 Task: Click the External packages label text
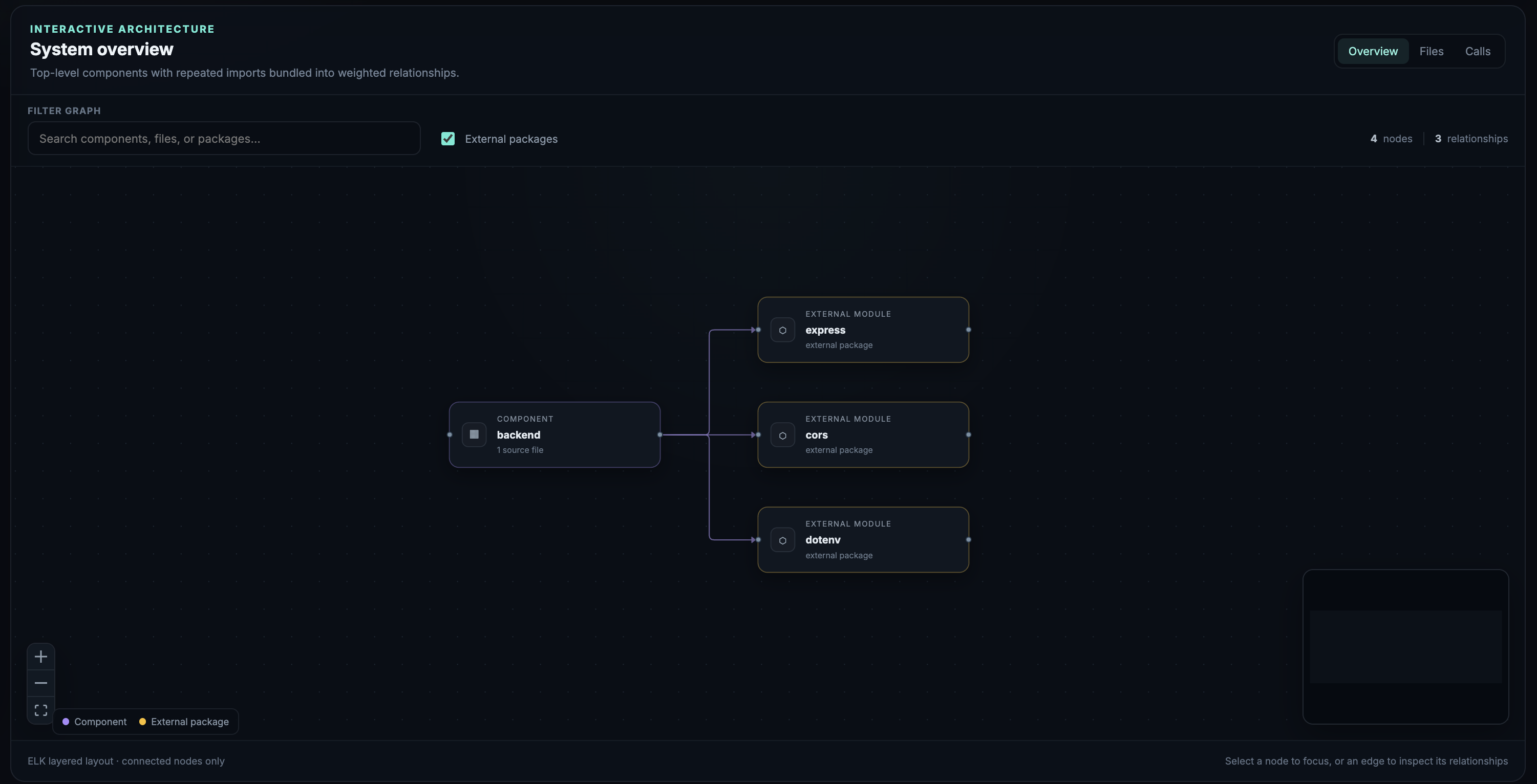coord(511,139)
